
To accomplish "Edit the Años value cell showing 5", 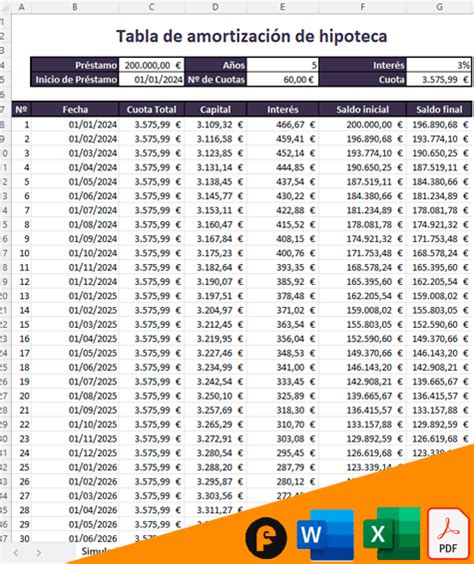I will point(283,65).
